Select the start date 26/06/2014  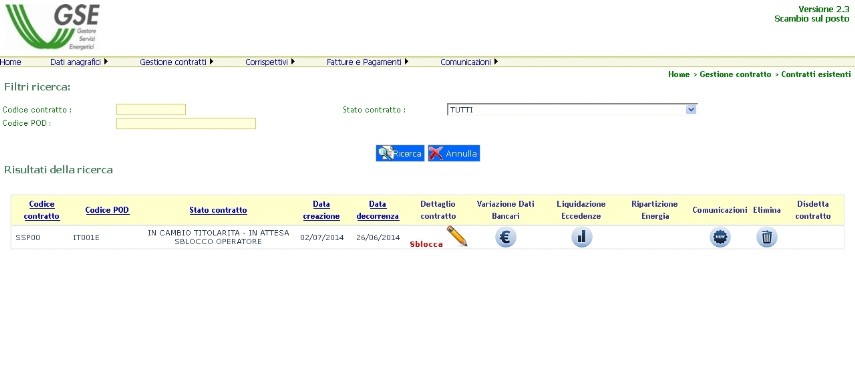coord(378,238)
